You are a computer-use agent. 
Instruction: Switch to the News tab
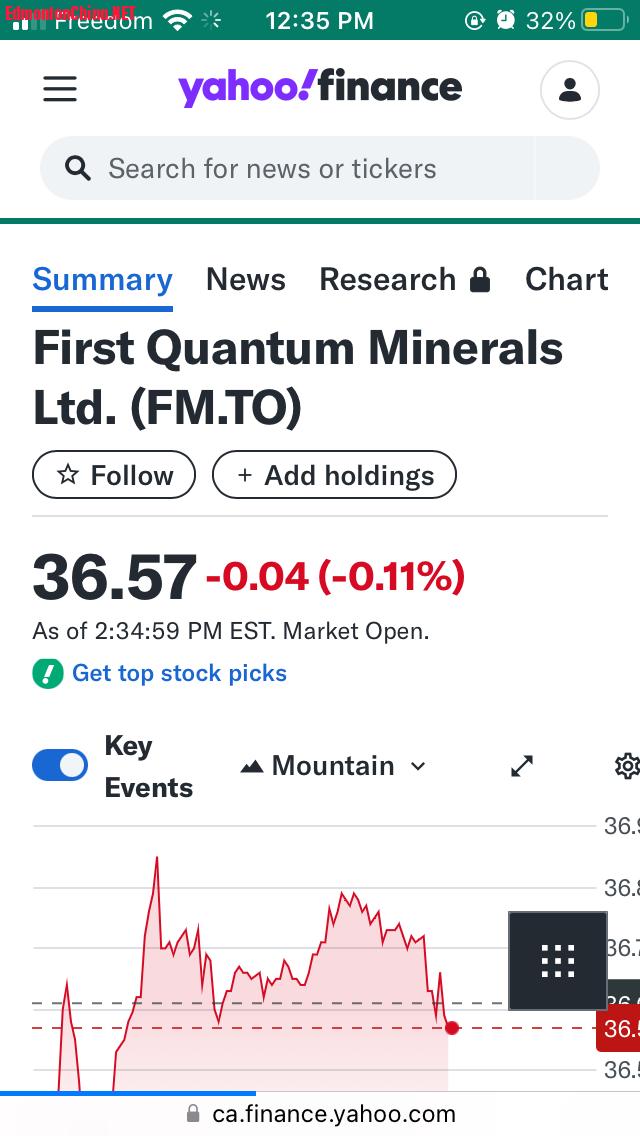[x=246, y=280]
